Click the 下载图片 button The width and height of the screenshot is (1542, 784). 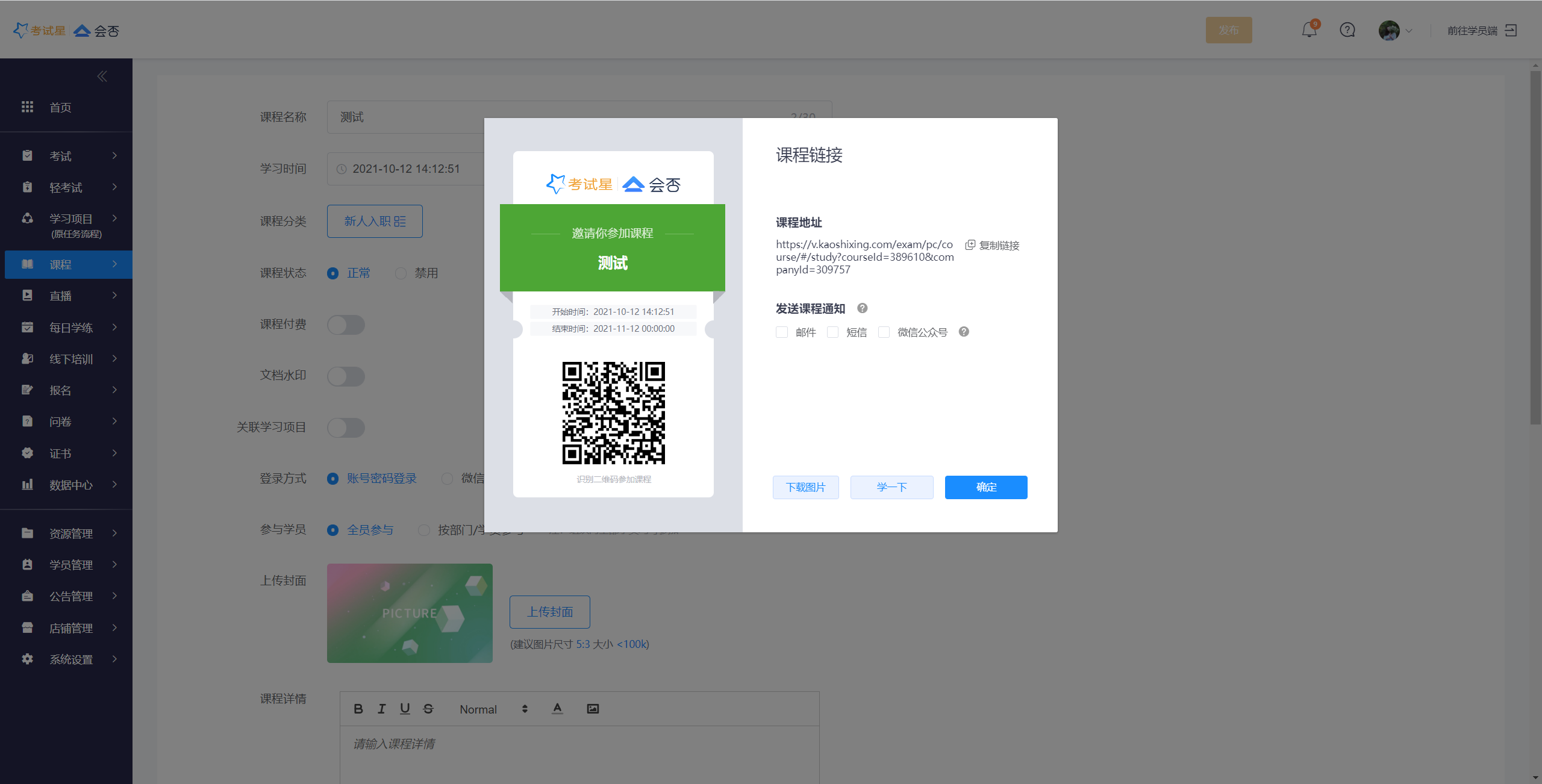(x=805, y=487)
